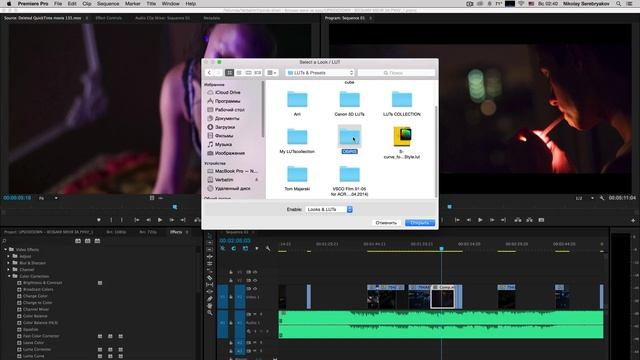This screenshot has width=640, height=360.
Task: Expand the Channel effects folder
Action: tap(9, 269)
